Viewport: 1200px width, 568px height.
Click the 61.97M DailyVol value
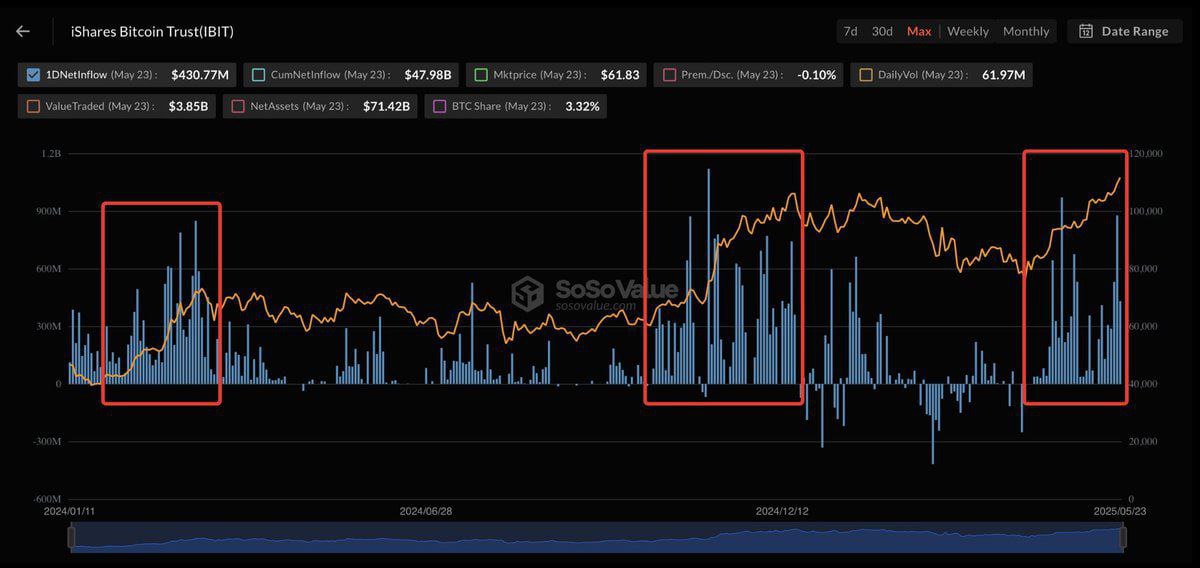(1004, 75)
